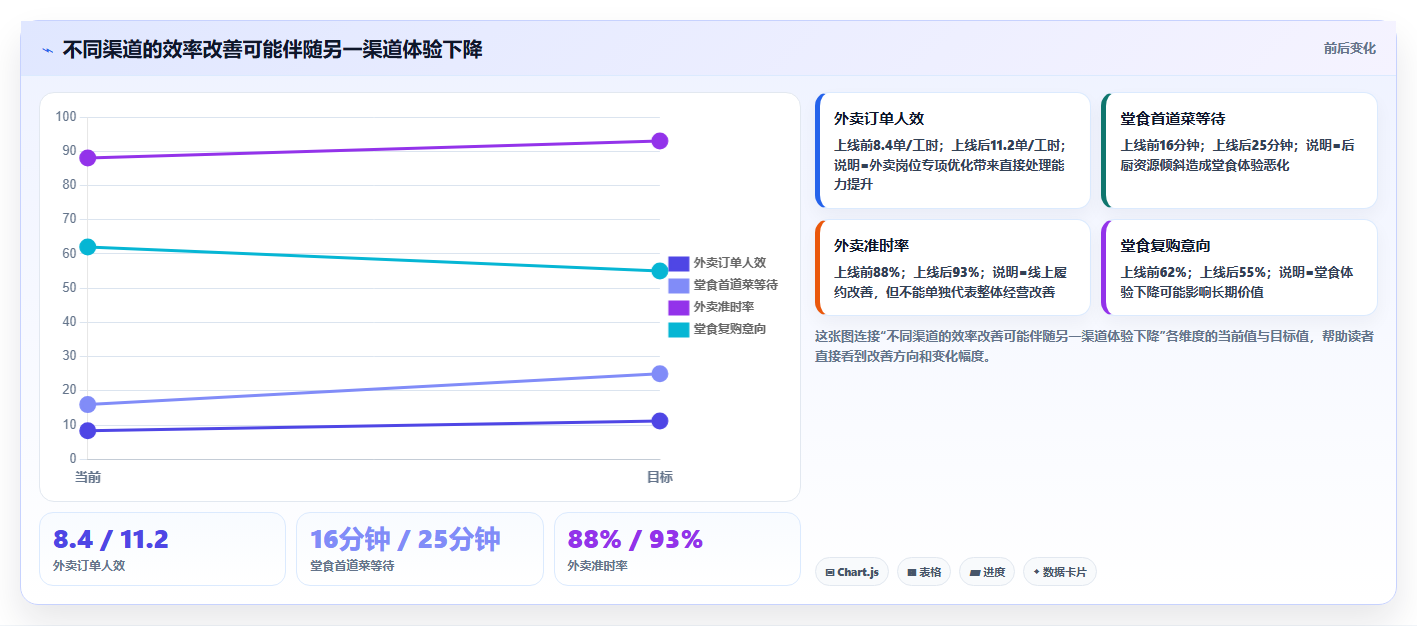Click the 8.4 / 11.2 stat tile
This screenshot has width=1417, height=626.
click(162, 549)
